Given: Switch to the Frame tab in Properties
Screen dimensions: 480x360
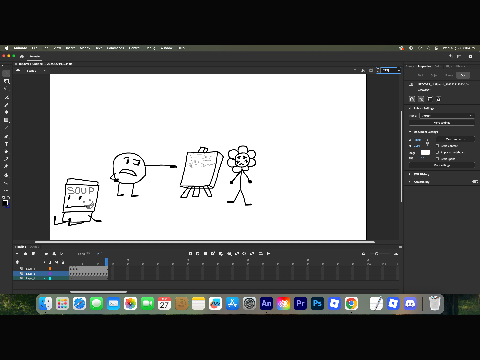Looking at the screenshot, I should (449, 75).
